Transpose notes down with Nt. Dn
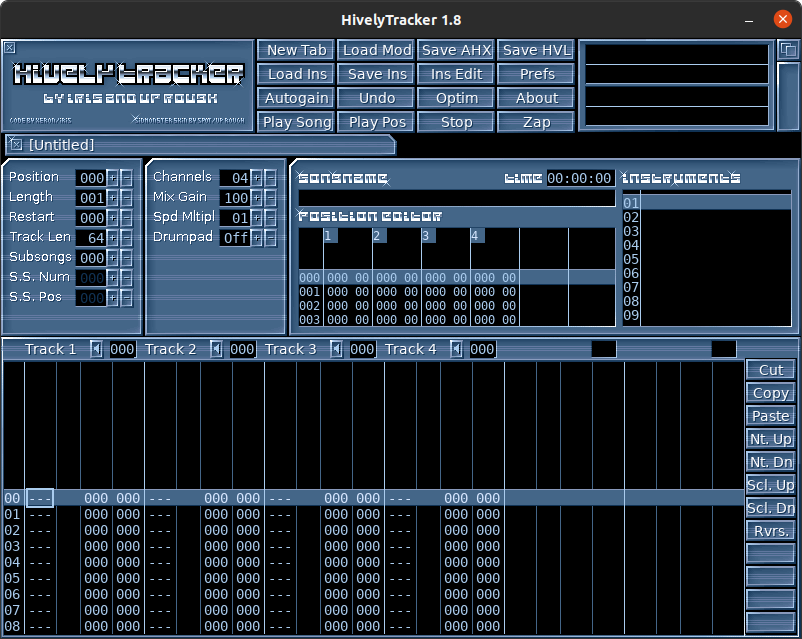802x639 pixels. [x=770, y=462]
